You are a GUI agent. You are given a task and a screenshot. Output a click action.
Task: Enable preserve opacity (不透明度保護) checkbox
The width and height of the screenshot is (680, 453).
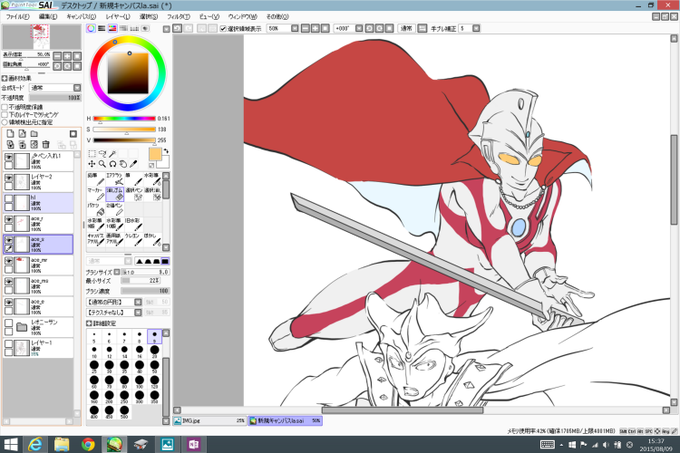pyautogui.click(x=5, y=107)
